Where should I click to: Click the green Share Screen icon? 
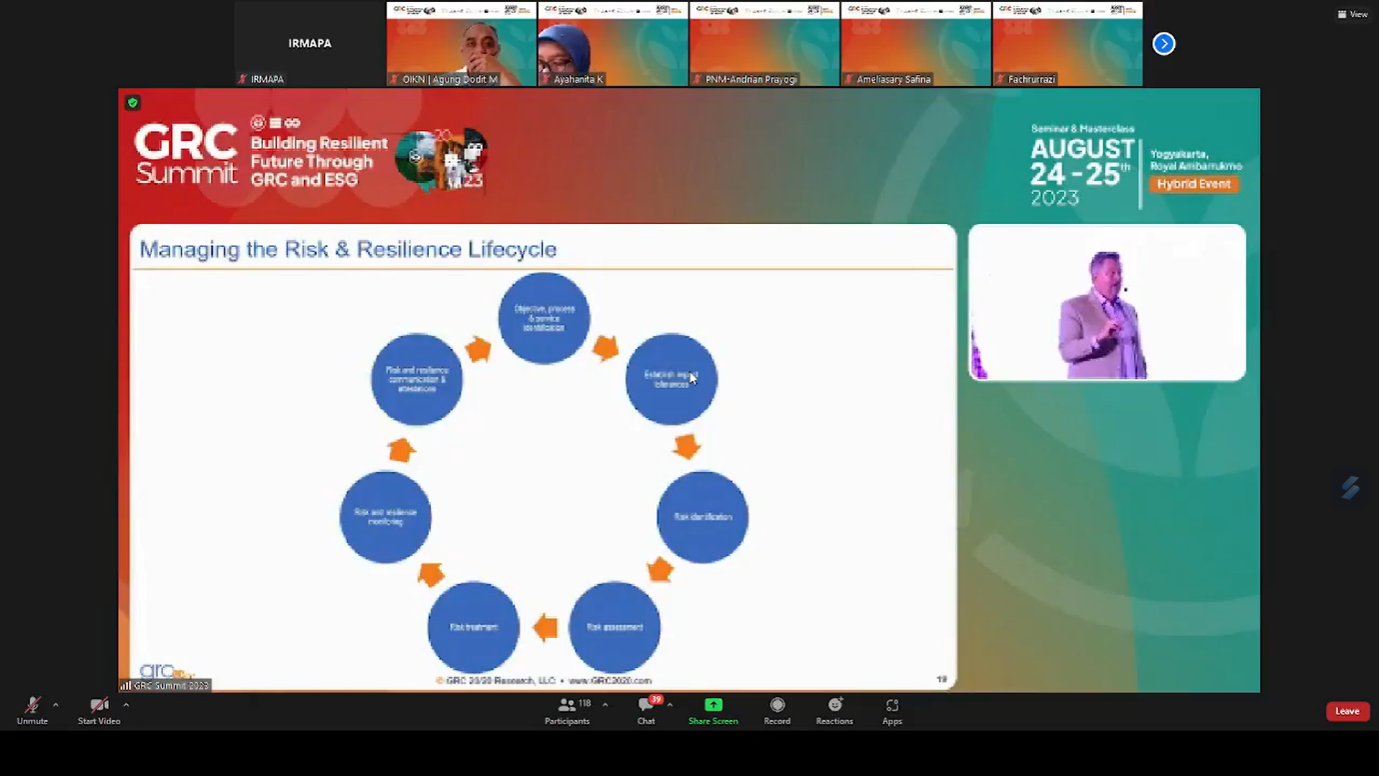click(713, 705)
